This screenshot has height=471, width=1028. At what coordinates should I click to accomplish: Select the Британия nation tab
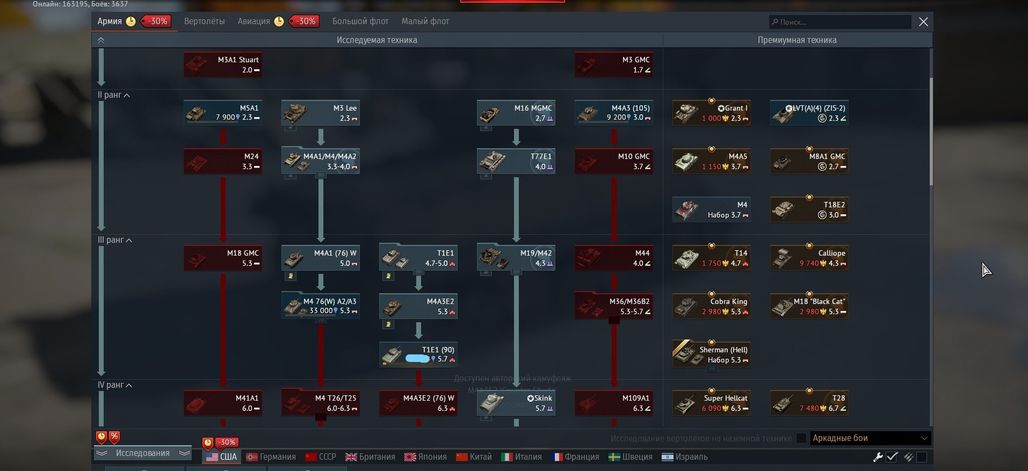(370, 457)
